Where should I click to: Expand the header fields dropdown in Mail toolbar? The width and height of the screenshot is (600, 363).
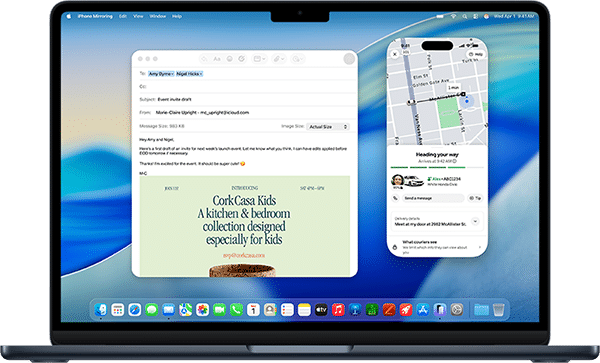point(259,59)
